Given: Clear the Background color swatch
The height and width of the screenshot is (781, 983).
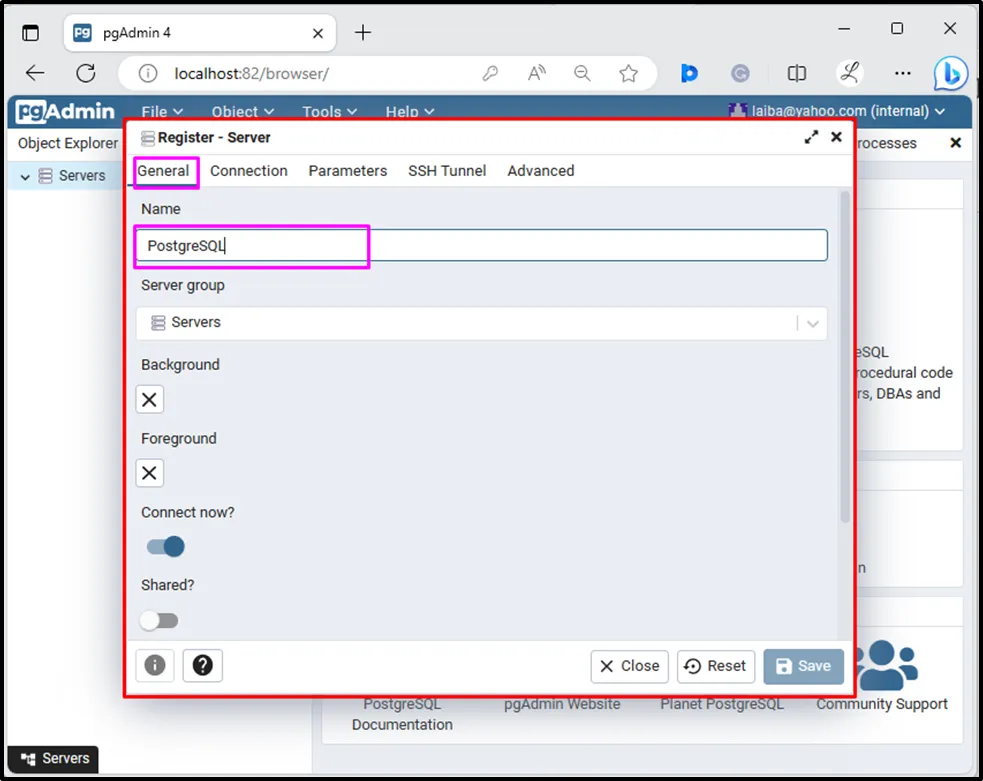Looking at the screenshot, I should point(150,400).
